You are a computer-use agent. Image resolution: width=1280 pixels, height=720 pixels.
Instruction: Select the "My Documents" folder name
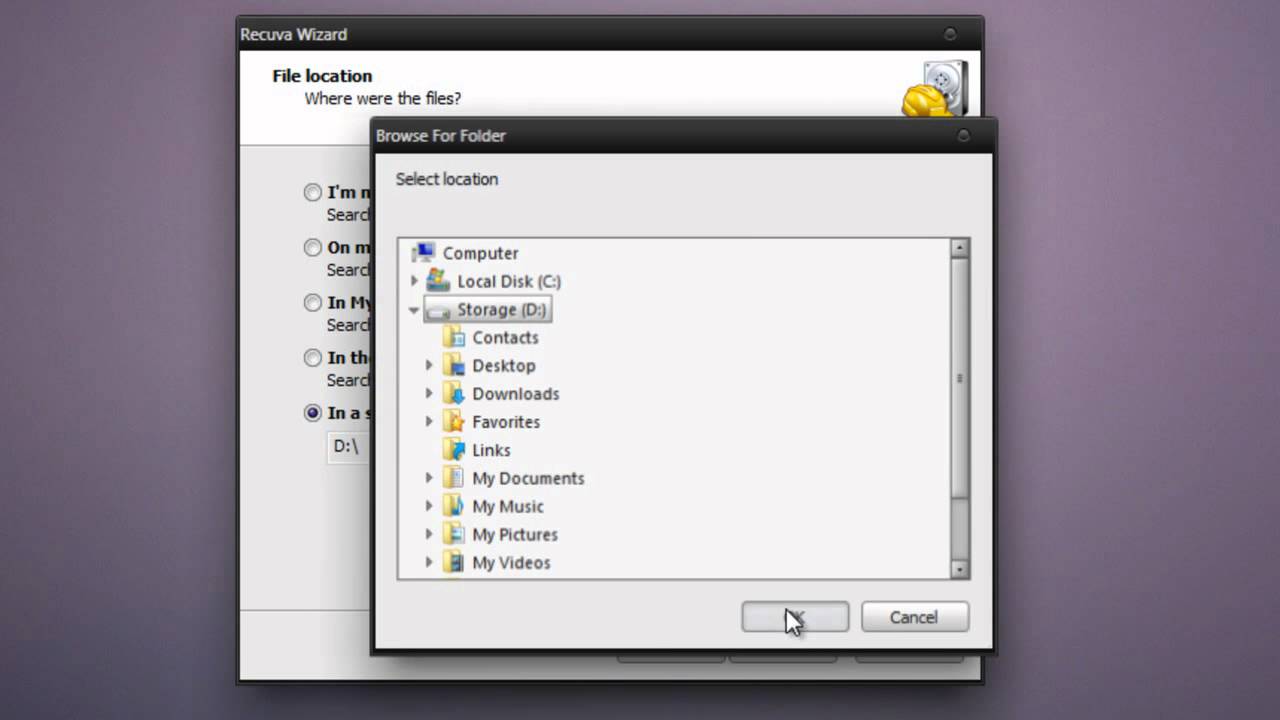click(528, 477)
